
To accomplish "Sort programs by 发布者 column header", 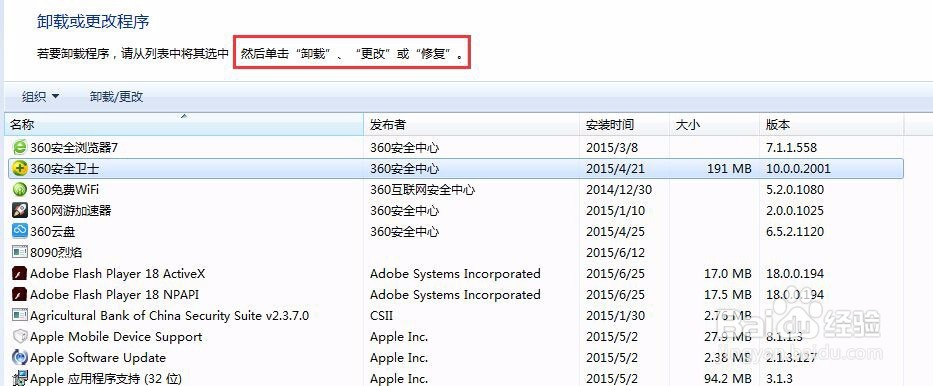I will [x=471, y=124].
